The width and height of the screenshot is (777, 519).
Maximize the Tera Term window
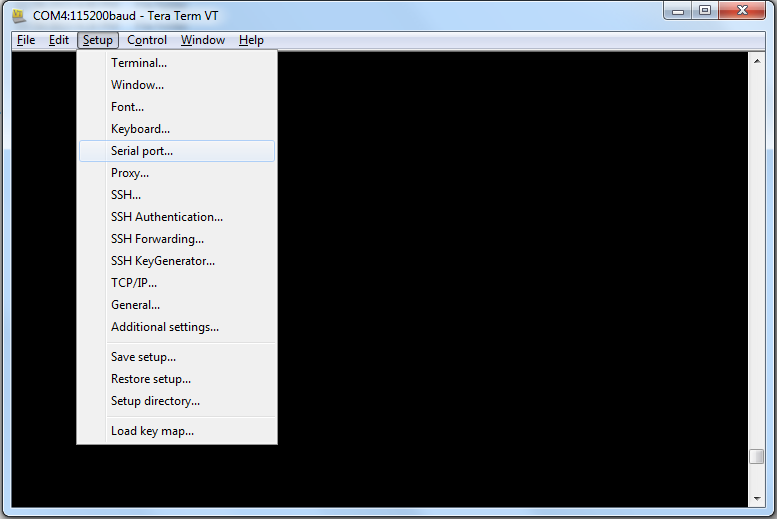click(705, 11)
